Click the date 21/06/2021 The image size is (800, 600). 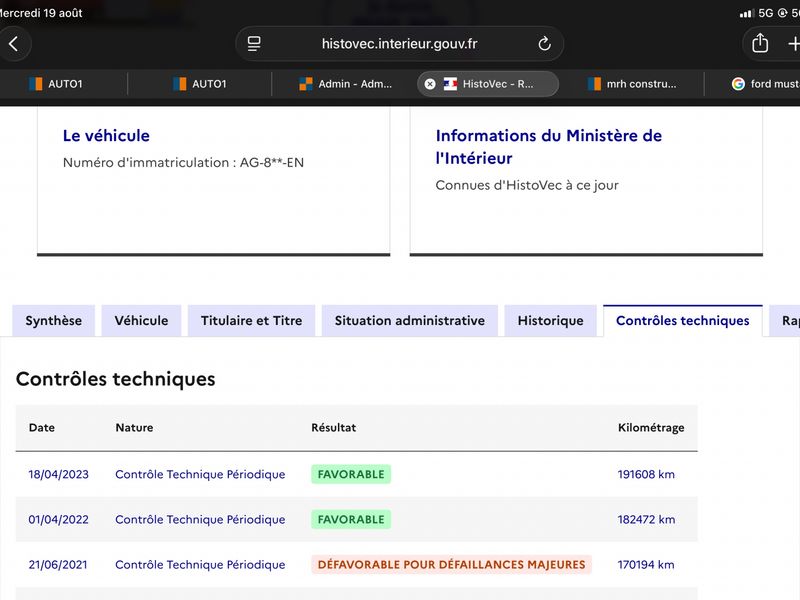(x=58, y=565)
